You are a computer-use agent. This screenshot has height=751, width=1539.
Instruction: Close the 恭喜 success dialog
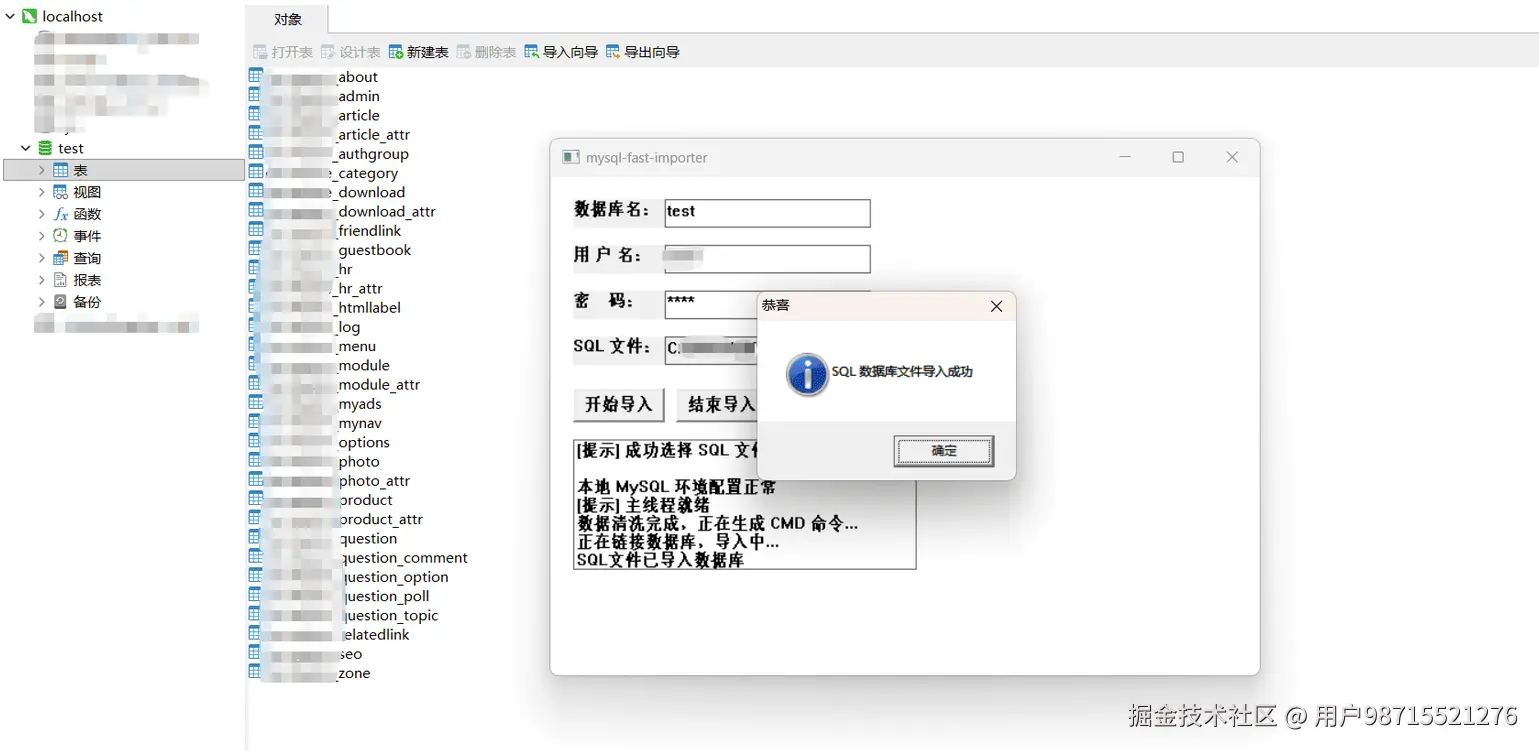coord(996,306)
